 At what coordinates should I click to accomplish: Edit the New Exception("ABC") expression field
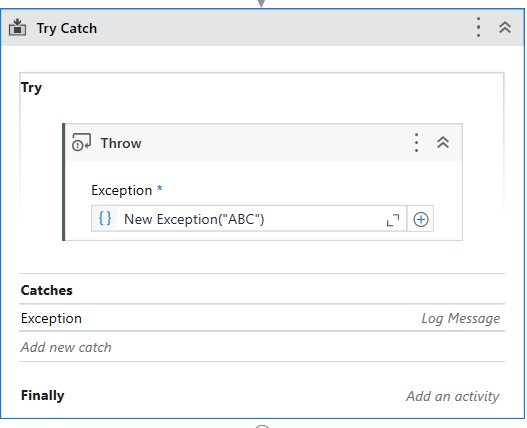249,219
